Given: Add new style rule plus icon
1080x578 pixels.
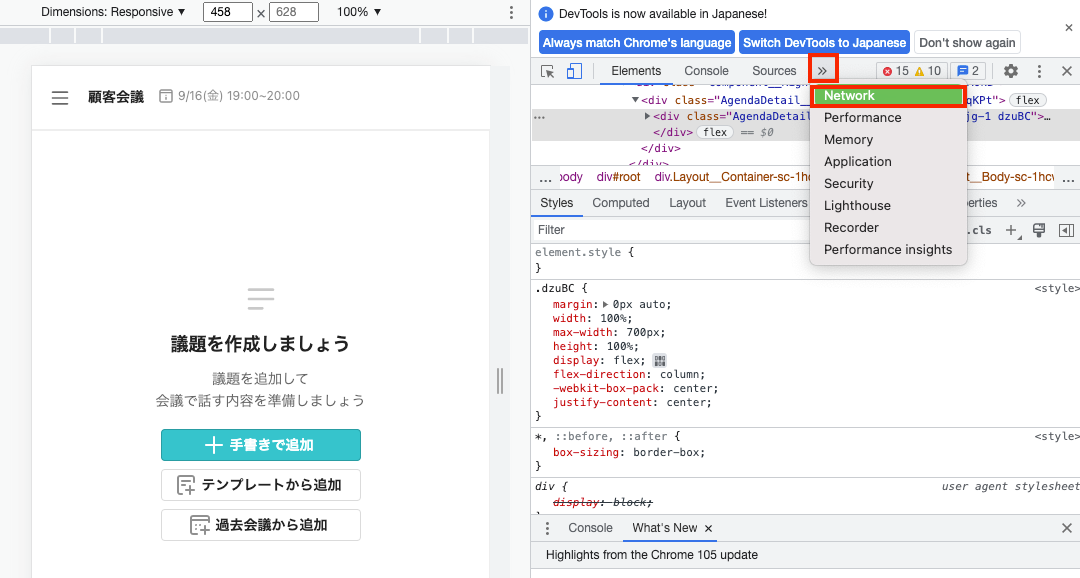Looking at the screenshot, I should 1011,230.
